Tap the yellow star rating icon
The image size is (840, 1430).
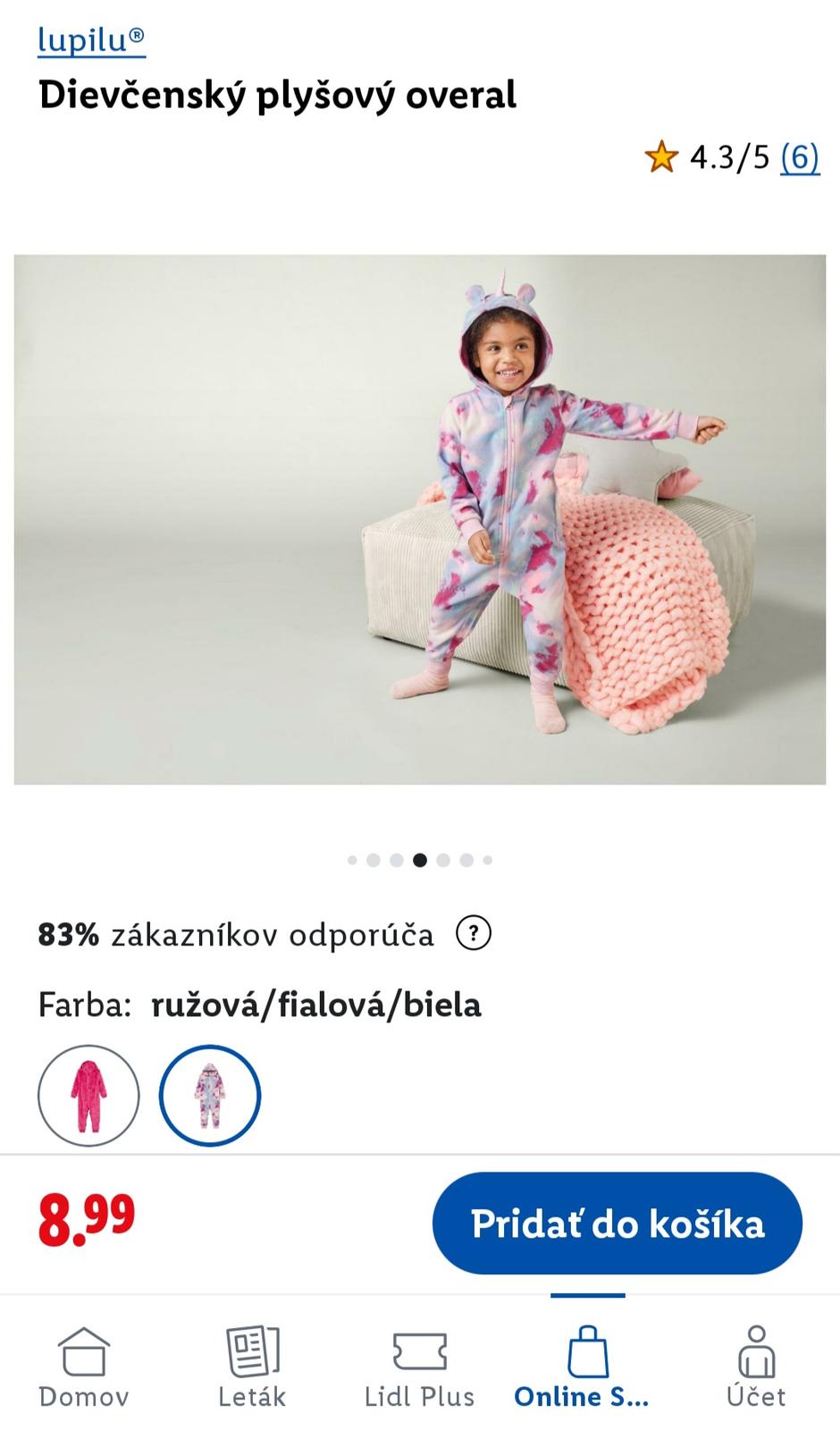(661, 156)
